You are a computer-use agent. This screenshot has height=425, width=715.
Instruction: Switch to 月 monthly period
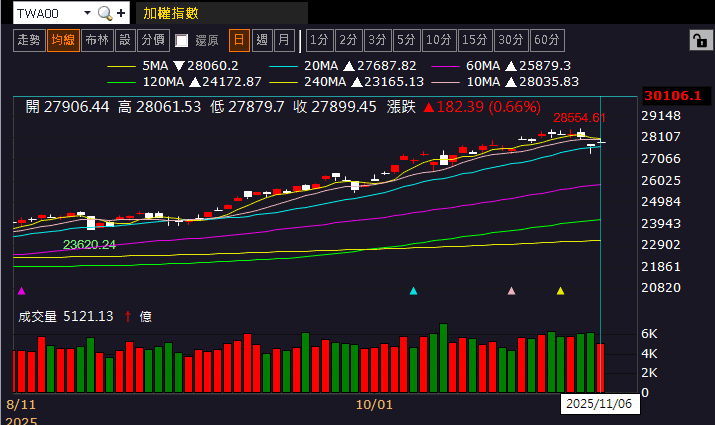[284, 41]
